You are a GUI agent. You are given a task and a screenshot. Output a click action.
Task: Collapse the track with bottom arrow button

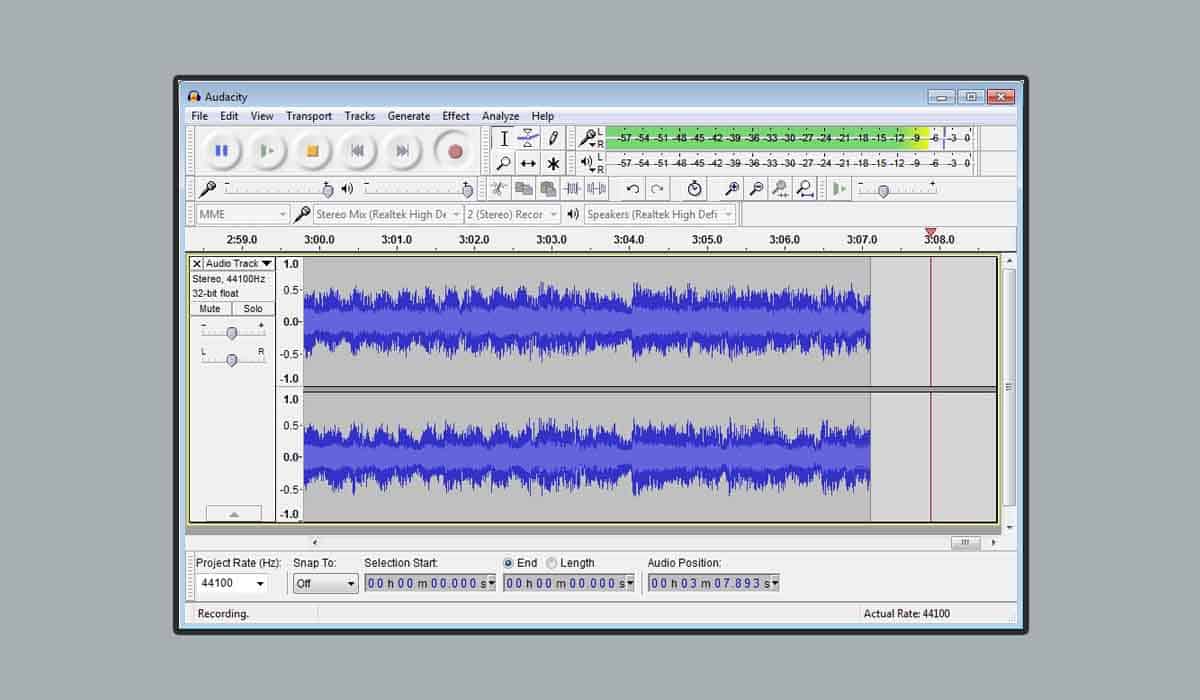point(234,514)
